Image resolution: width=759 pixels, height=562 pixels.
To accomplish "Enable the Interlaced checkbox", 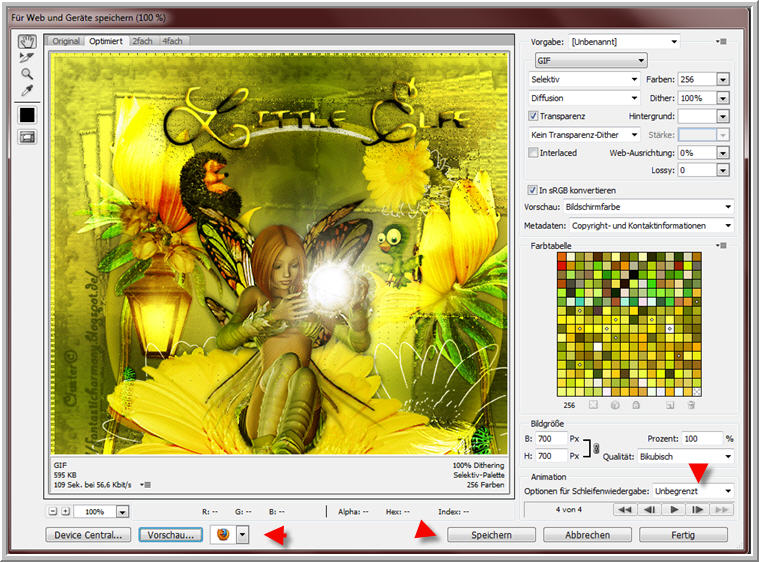I will [533, 152].
